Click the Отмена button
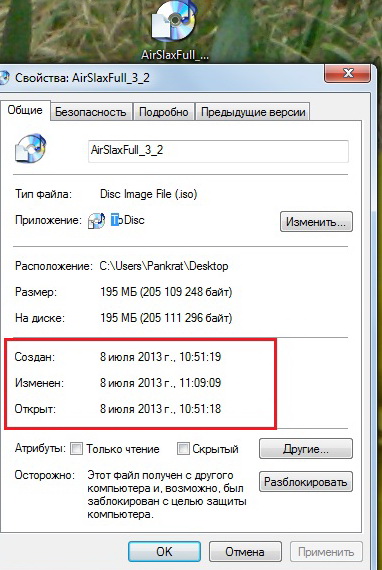382x570 pixels. coord(245,551)
